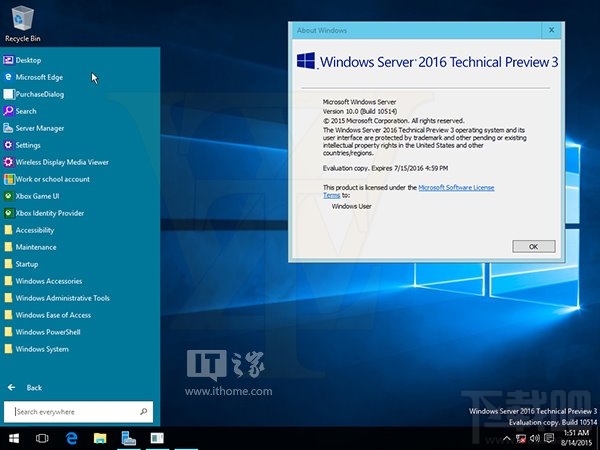The image size is (600, 450).
Task: Focus the Search everywhere box
Action: [x=78, y=412]
